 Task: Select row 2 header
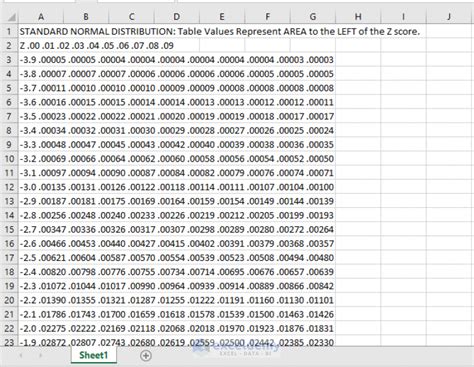[x=9, y=46]
